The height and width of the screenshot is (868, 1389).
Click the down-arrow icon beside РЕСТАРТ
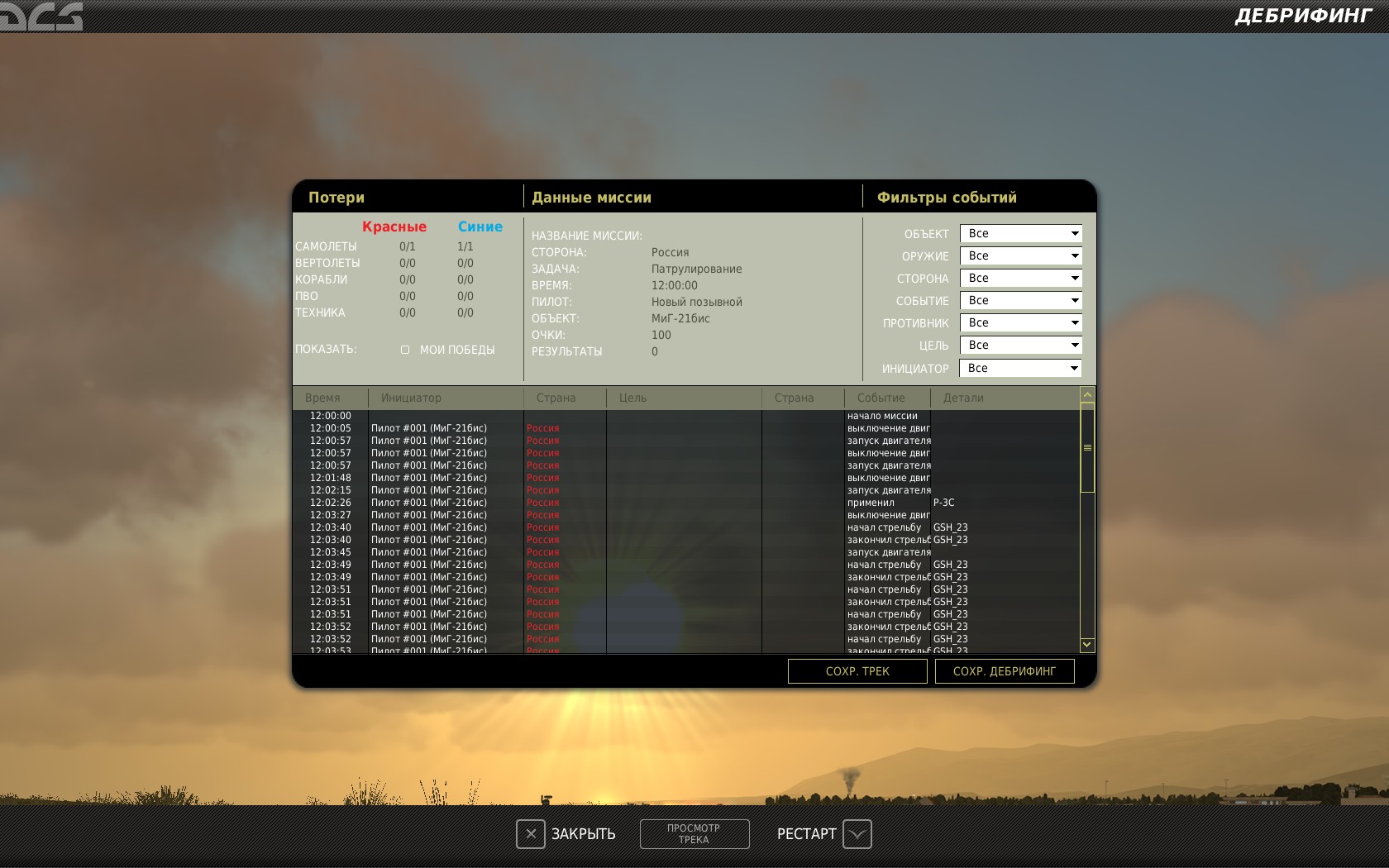pyautogui.click(x=857, y=834)
